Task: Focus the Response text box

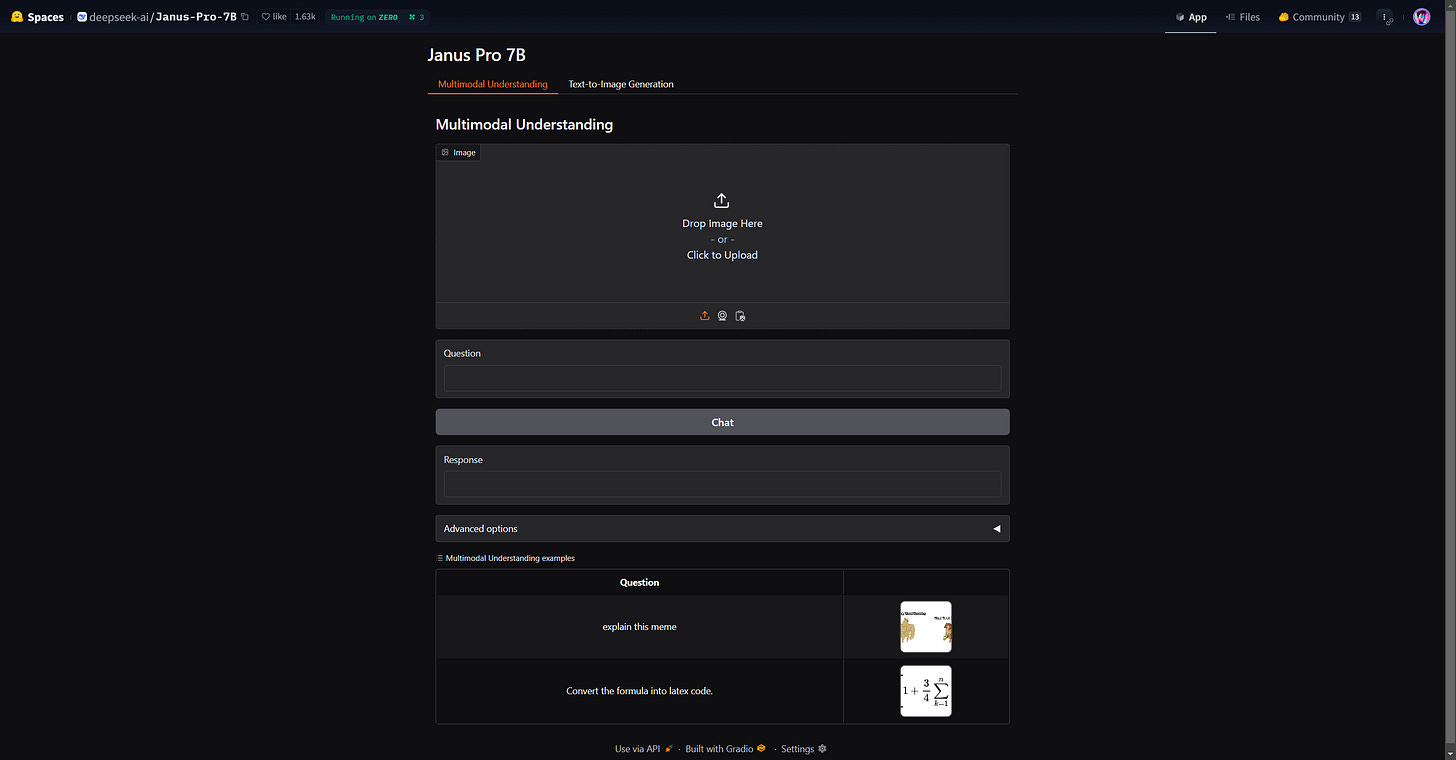Action: (x=722, y=484)
